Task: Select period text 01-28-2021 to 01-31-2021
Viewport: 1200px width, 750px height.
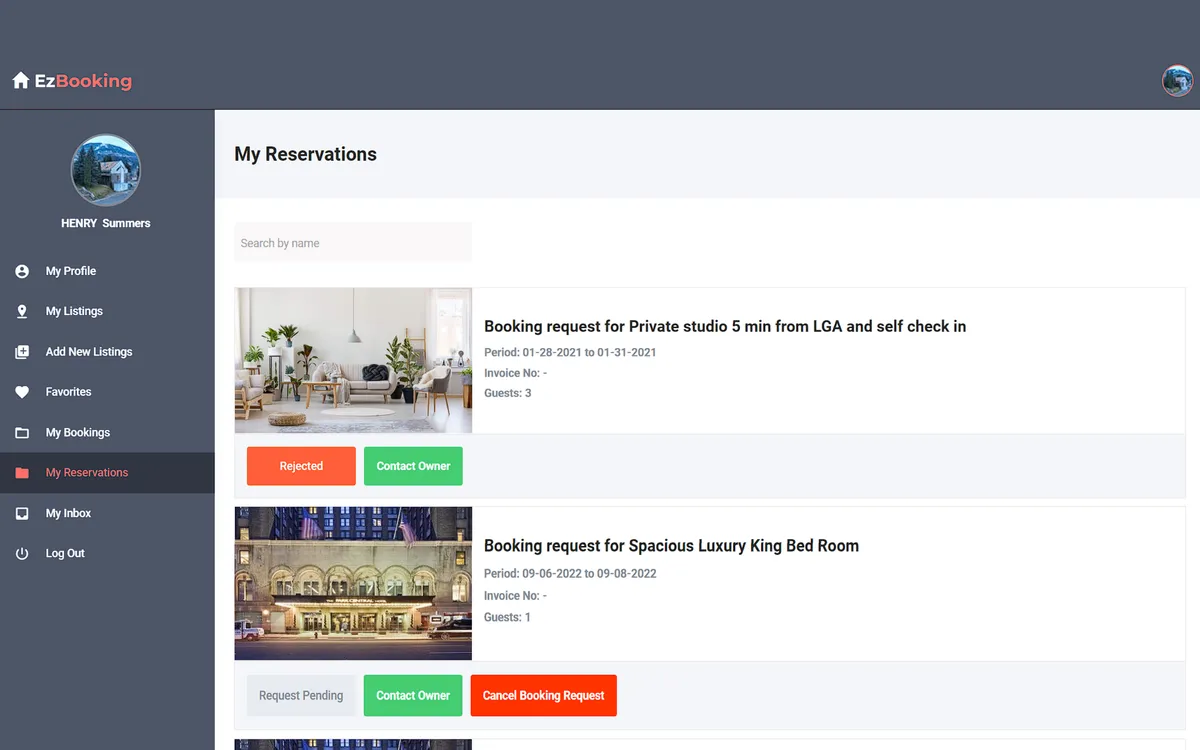Action: coord(590,352)
